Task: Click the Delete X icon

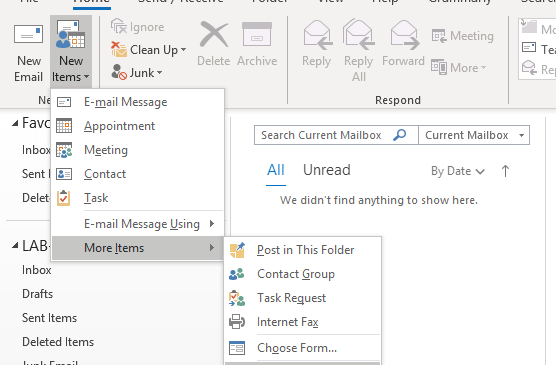Action: pyautogui.click(x=214, y=34)
